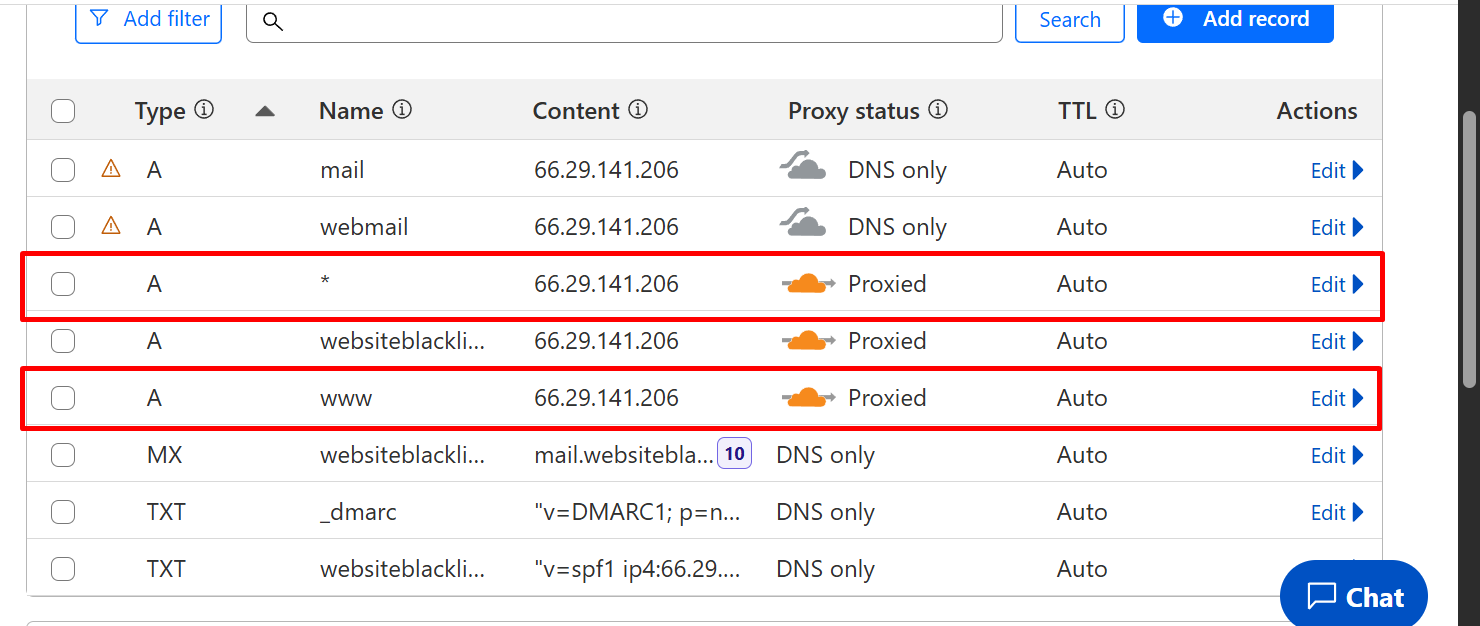Sort by Type using the arrow
This screenshot has width=1480, height=626.
tap(265, 111)
